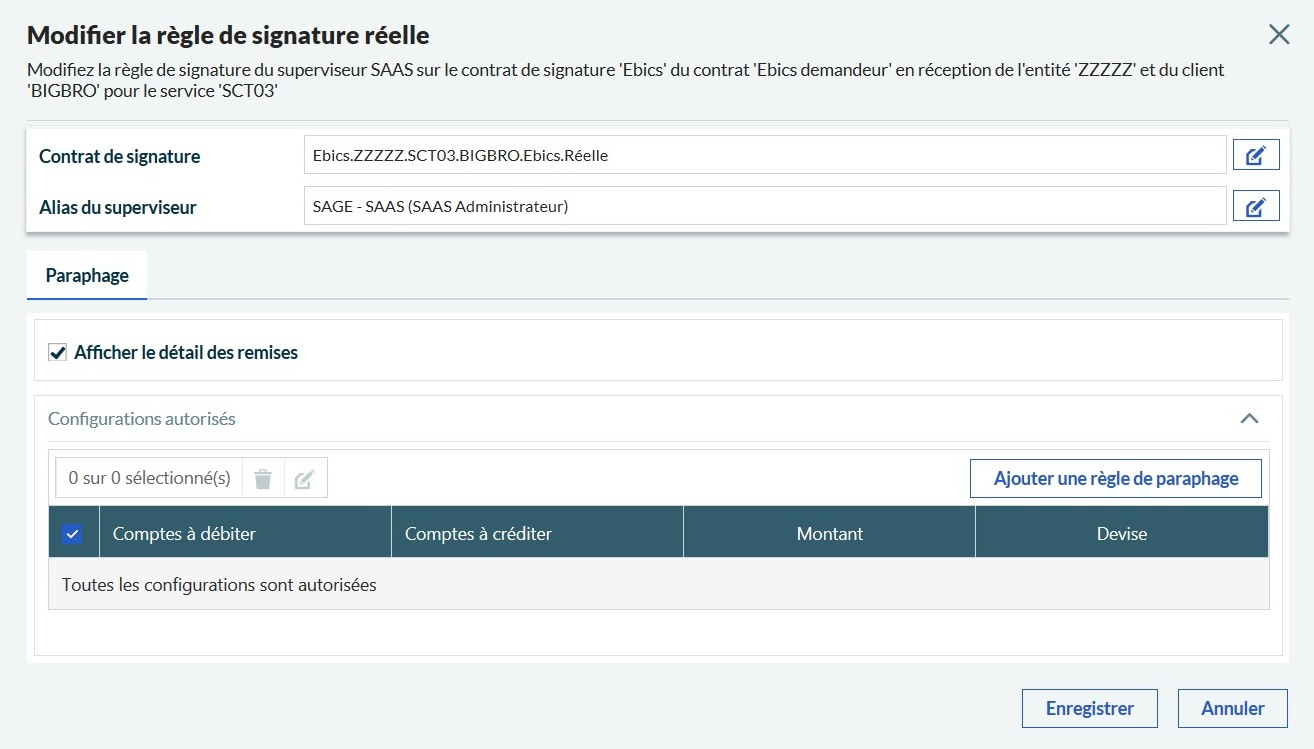Click the Montant column header
This screenshot has height=749, width=1314.
(829, 534)
